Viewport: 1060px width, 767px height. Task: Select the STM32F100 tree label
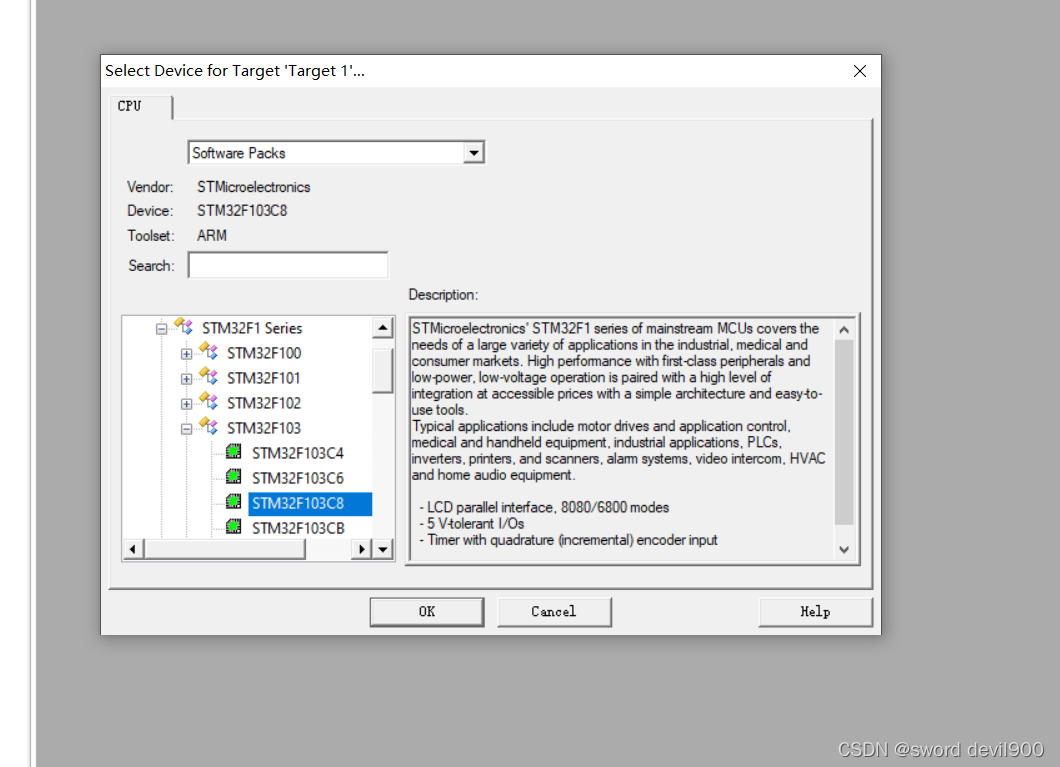click(264, 353)
